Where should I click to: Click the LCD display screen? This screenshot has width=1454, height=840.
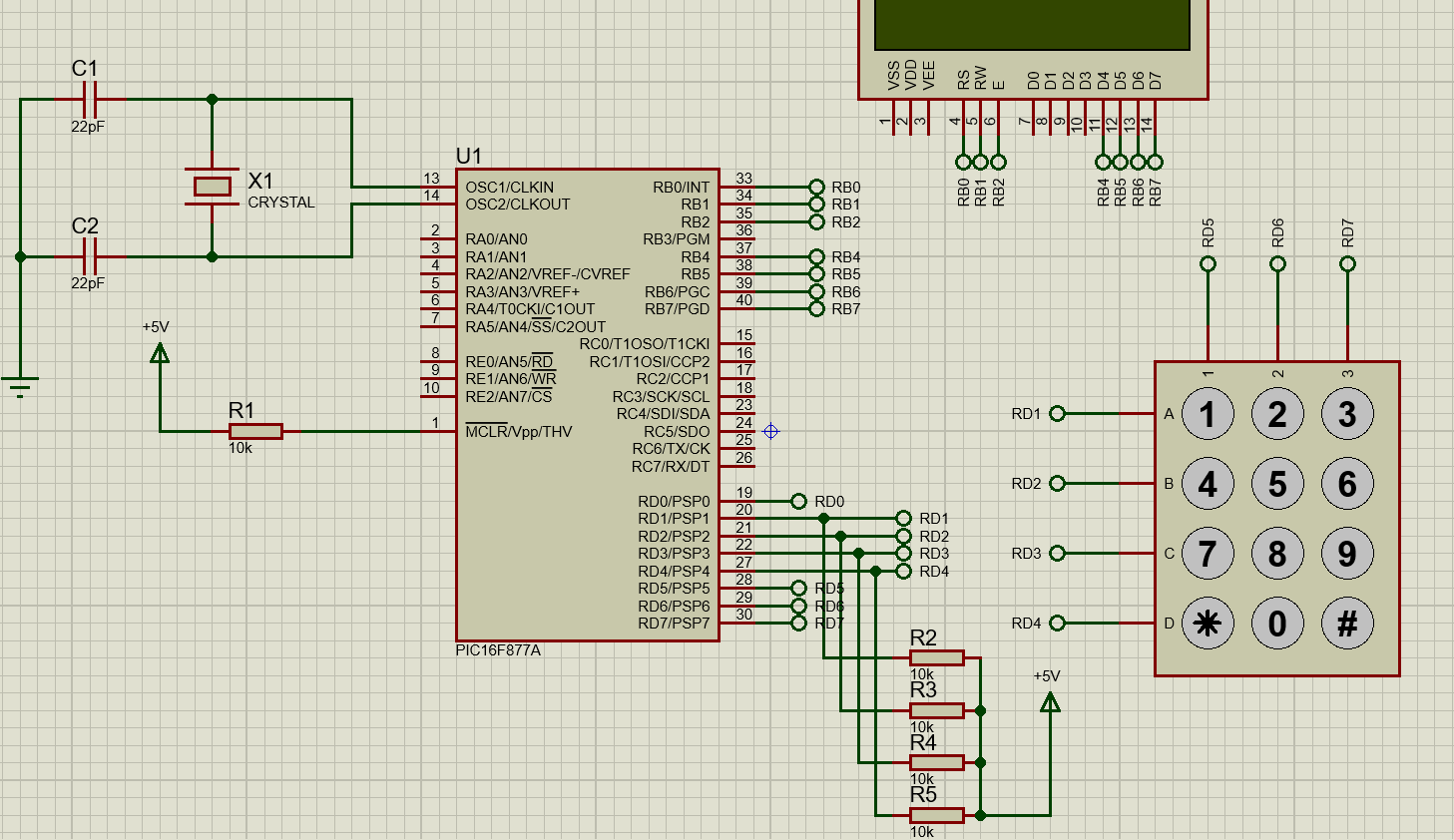1032,22
